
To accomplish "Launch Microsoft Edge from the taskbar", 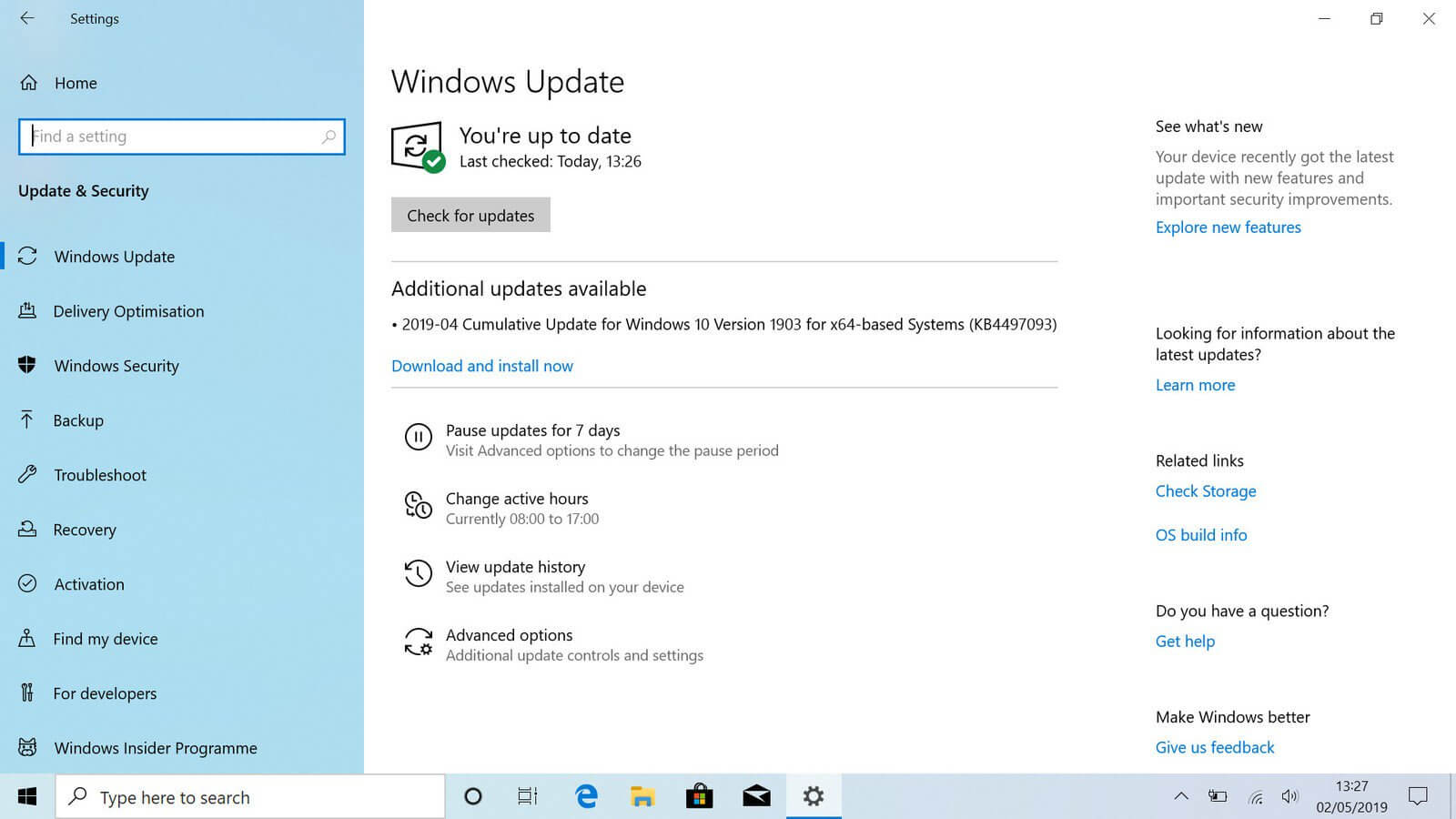I will (x=585, y=796).
